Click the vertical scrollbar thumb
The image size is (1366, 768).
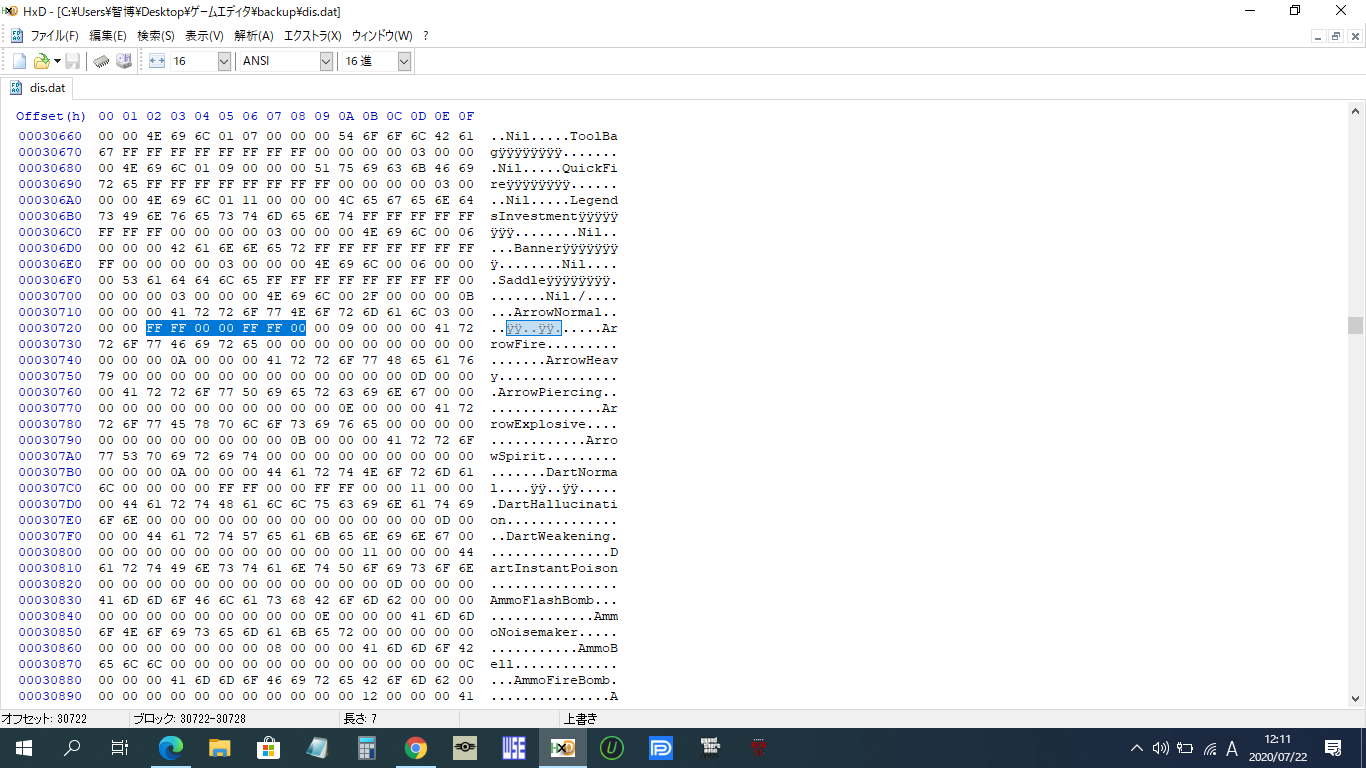point(1355,325)
